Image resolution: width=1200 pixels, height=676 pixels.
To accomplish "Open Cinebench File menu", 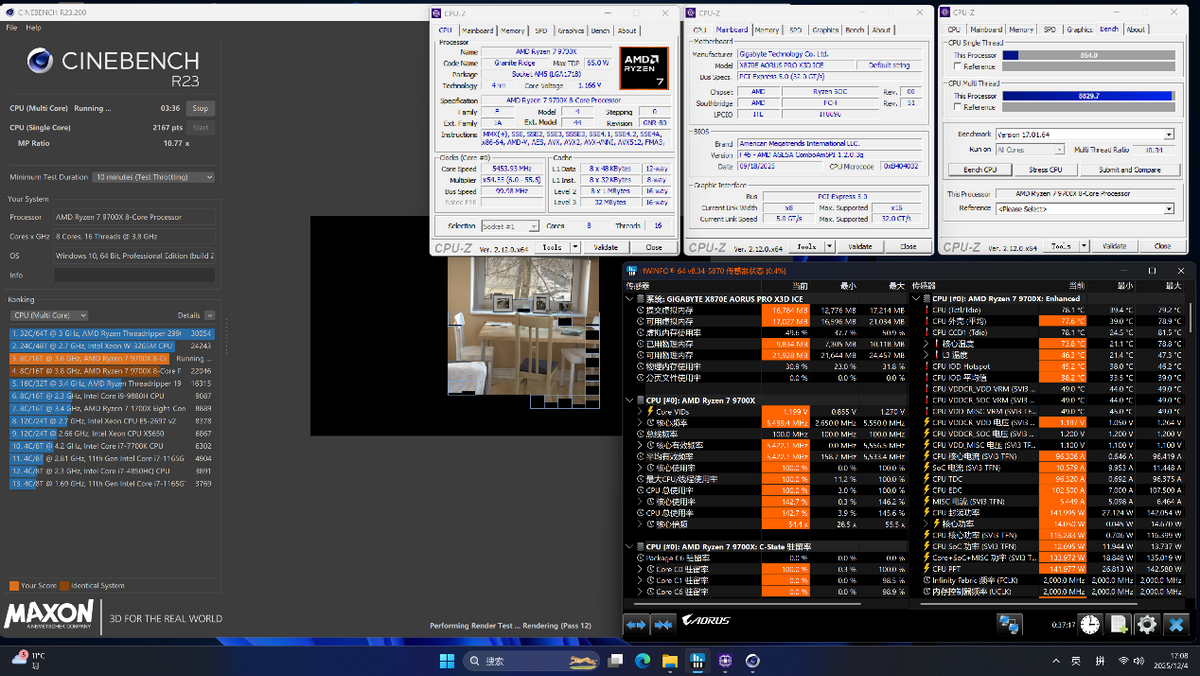I will pos(12,28).
